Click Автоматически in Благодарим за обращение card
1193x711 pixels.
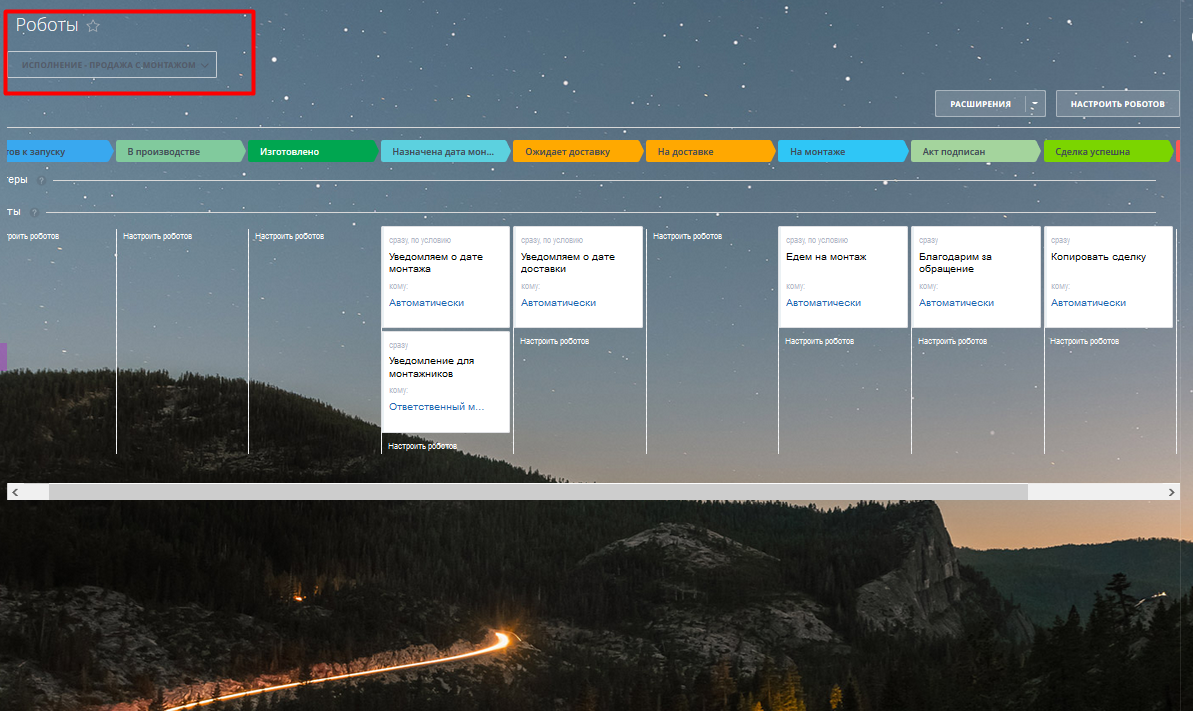(956, 302)
